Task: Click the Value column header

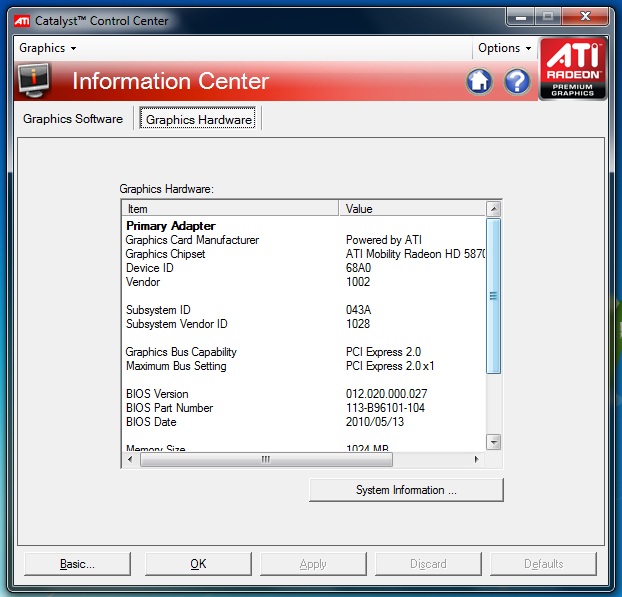Action: click(x=412, y=209)
